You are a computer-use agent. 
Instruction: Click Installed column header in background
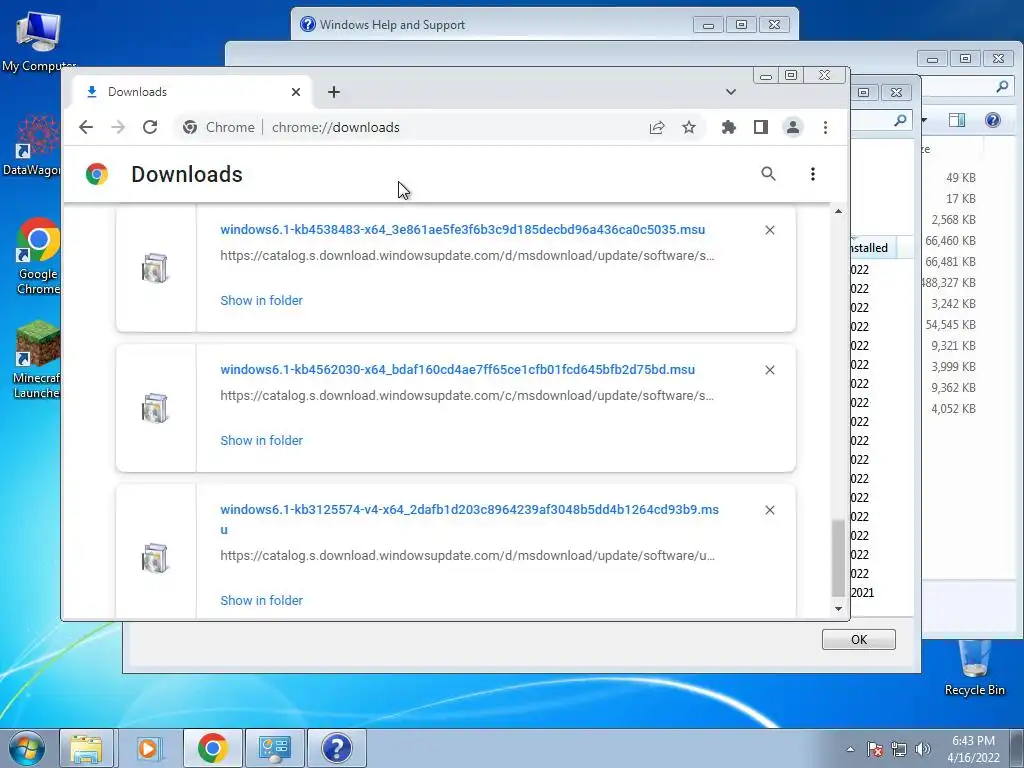coord(873,248)
